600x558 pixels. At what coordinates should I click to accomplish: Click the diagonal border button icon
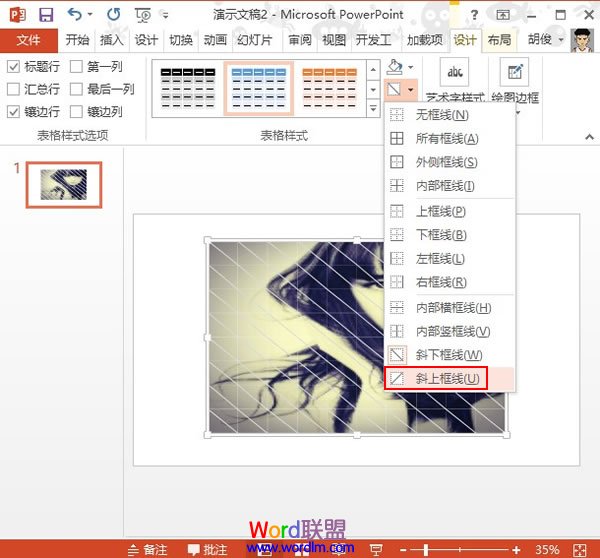pyautogui.click(x=394, y=90)
